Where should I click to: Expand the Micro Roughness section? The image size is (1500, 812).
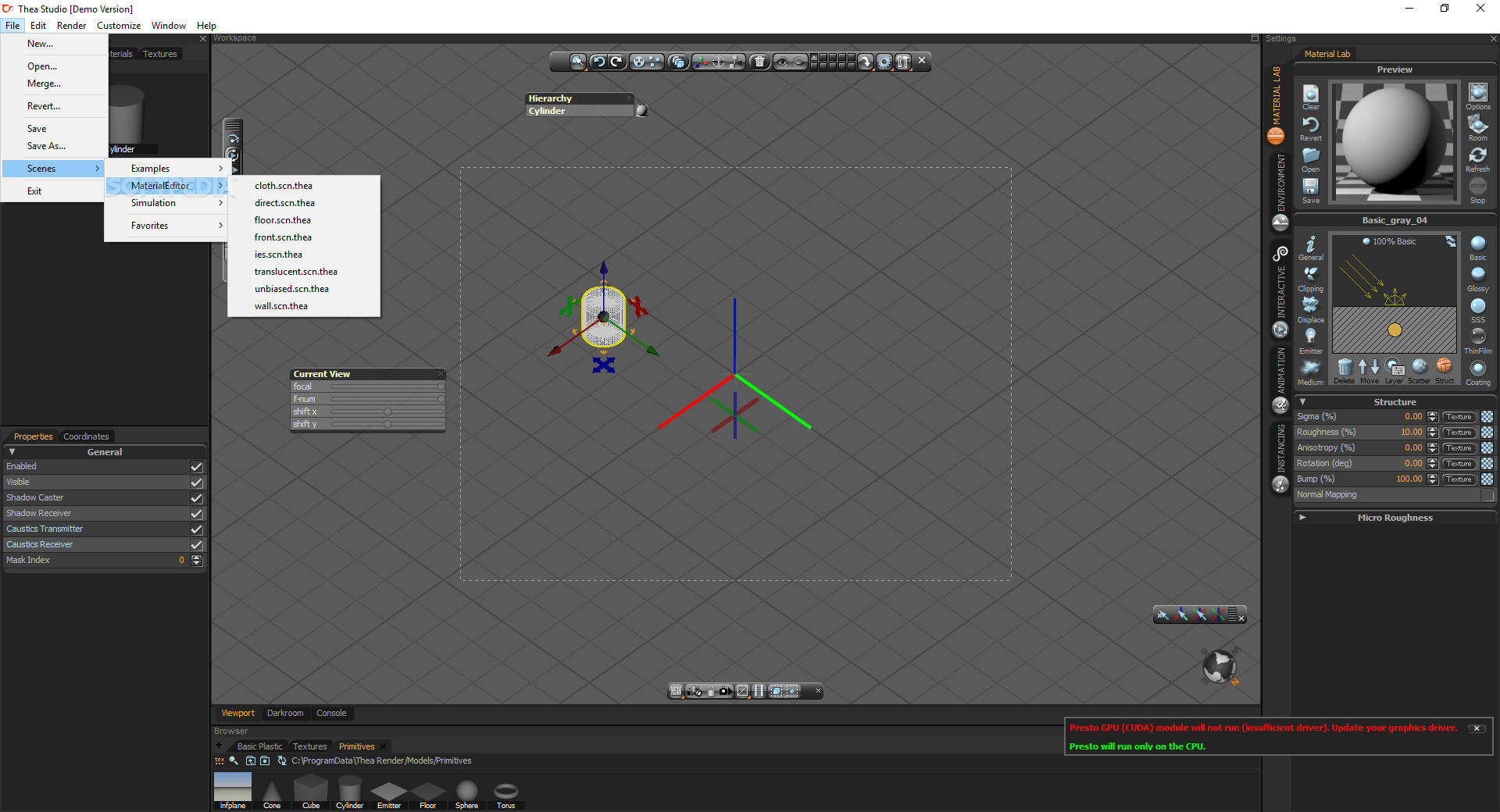click(x=1302, y=518)
